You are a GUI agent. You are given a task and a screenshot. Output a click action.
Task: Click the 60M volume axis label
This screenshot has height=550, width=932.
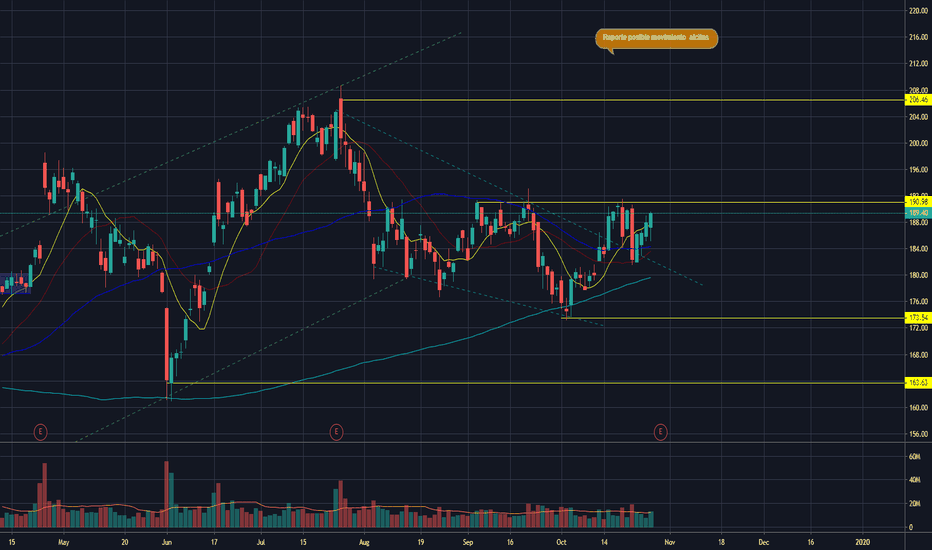point(915,457)
